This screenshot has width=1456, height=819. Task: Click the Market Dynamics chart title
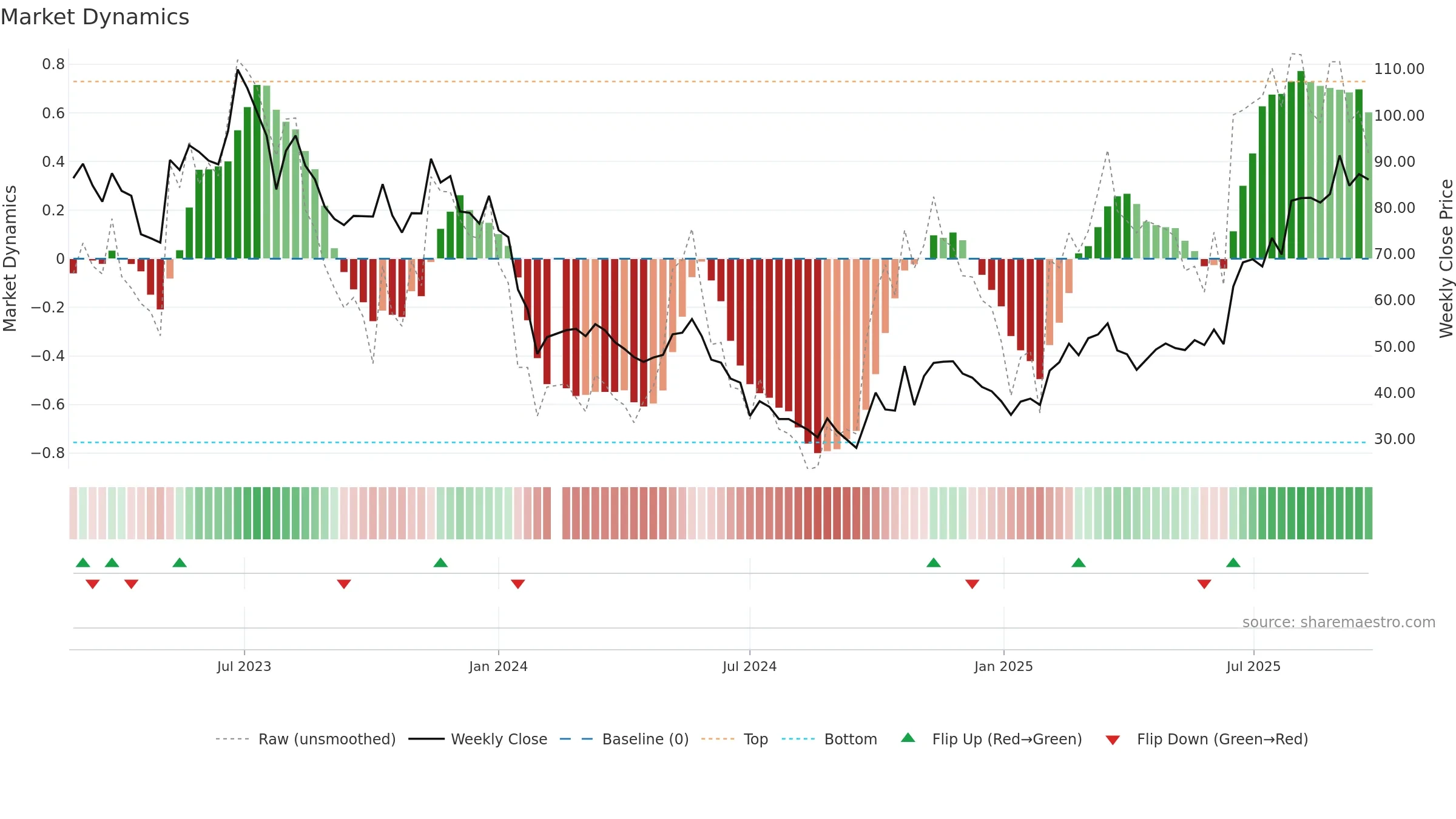coord(95,17)
